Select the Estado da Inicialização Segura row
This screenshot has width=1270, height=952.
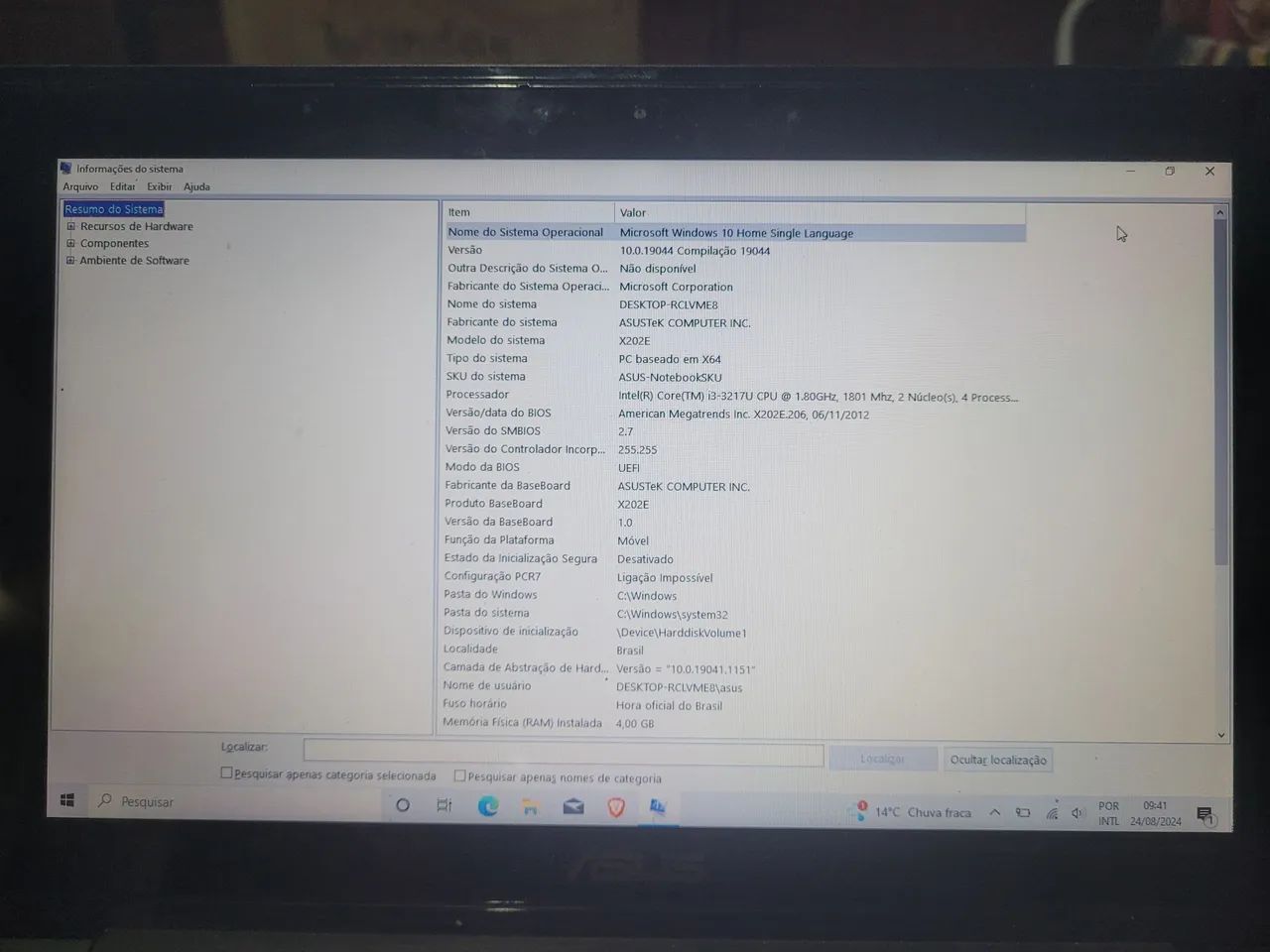click(x=733, y=559)
